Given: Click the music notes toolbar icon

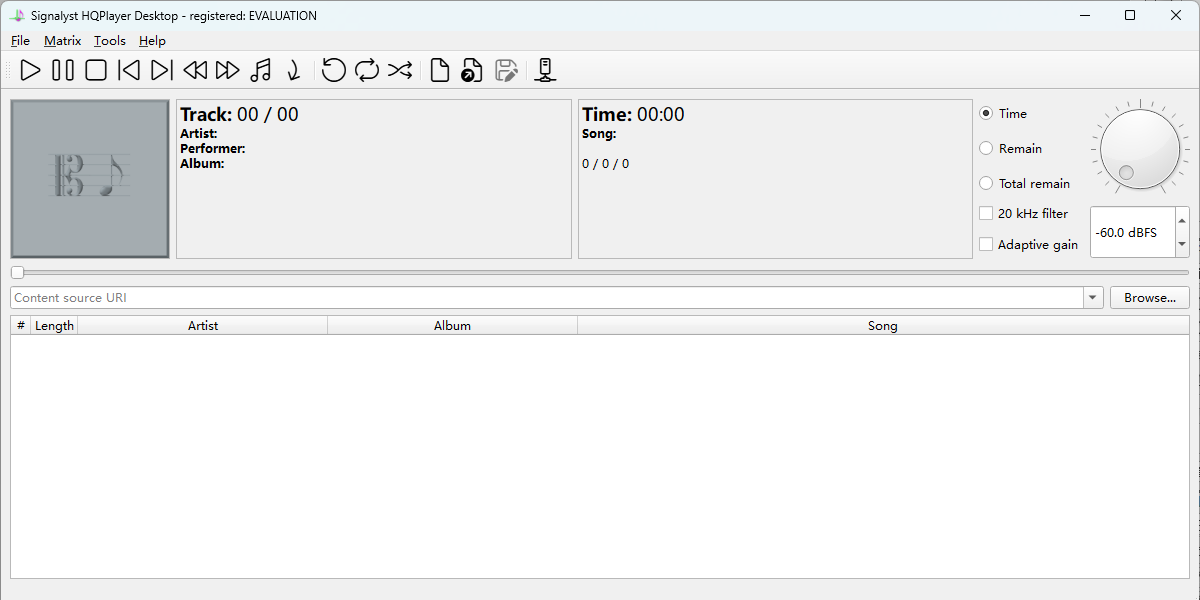Looking at the screenshot, I should click(x=261, y=70).
